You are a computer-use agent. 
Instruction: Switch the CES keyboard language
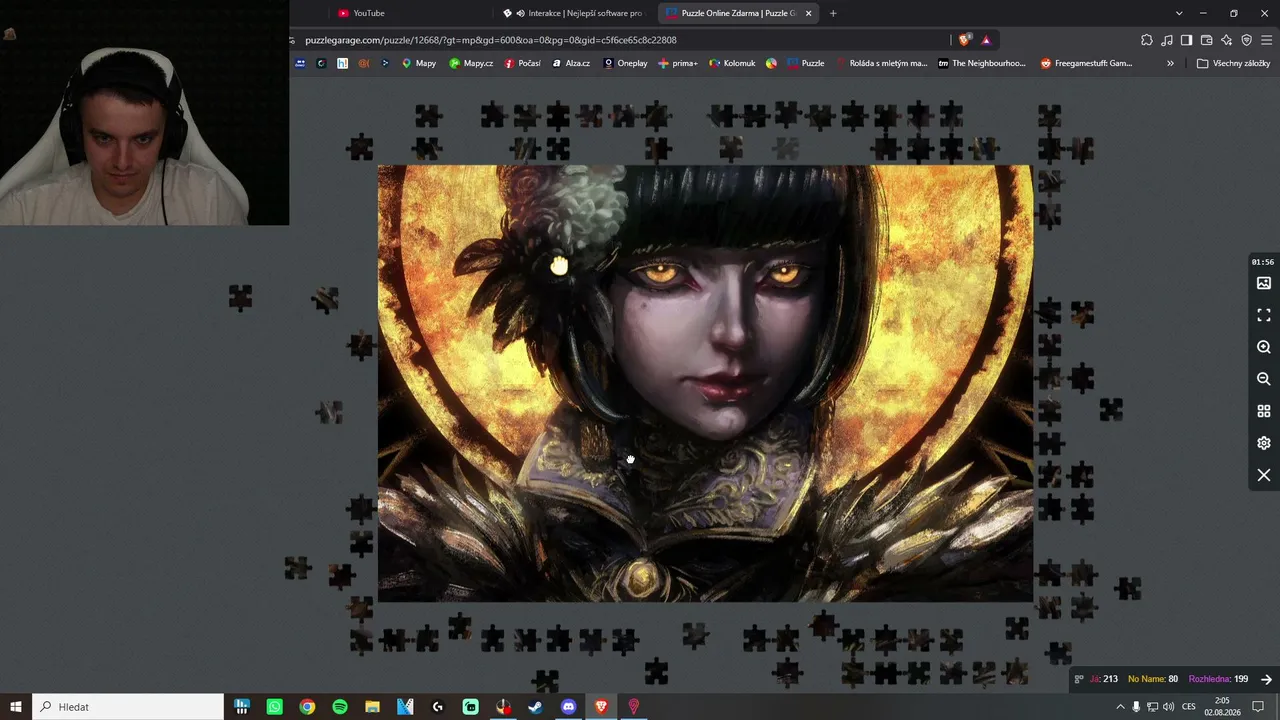1189,707
